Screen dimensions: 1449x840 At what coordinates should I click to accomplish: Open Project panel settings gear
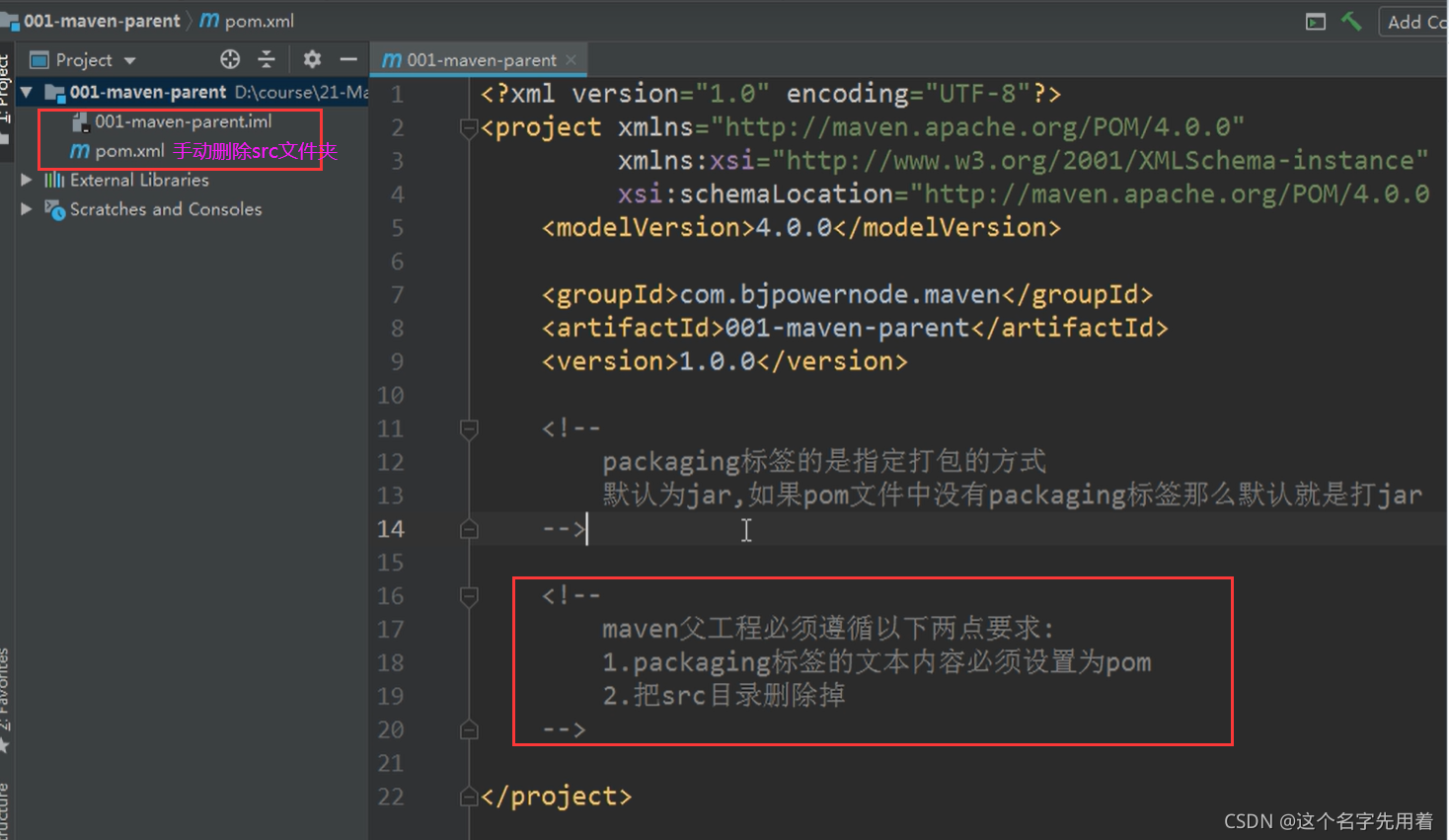[x=312, y=59]
